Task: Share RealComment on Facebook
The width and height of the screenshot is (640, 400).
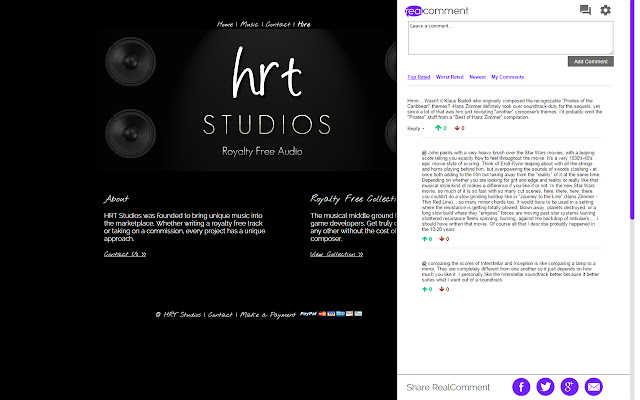Action: click(521, 387)
